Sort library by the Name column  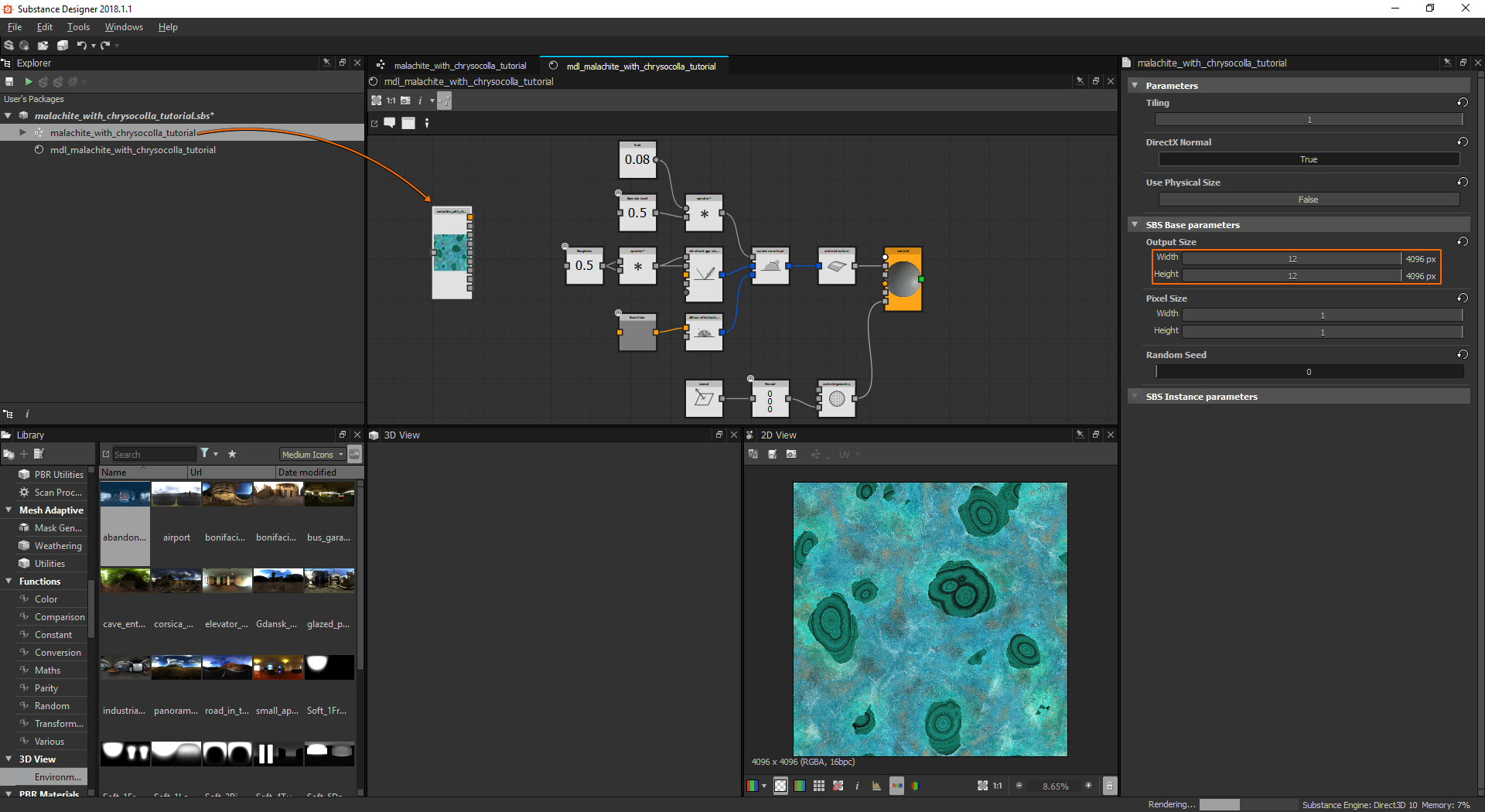click(144, 473)
